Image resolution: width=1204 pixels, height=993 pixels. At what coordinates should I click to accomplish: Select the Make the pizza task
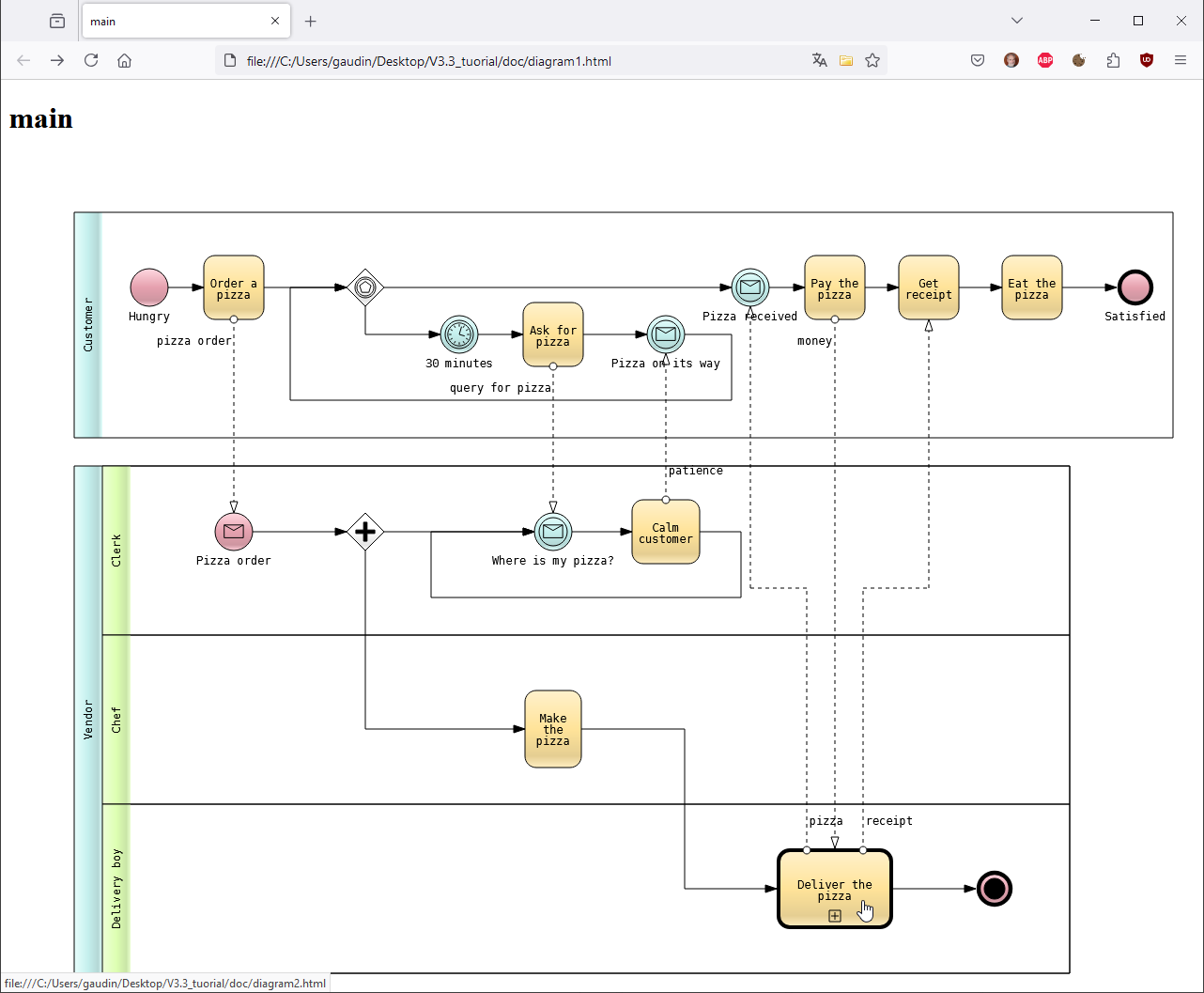(553, 729)
